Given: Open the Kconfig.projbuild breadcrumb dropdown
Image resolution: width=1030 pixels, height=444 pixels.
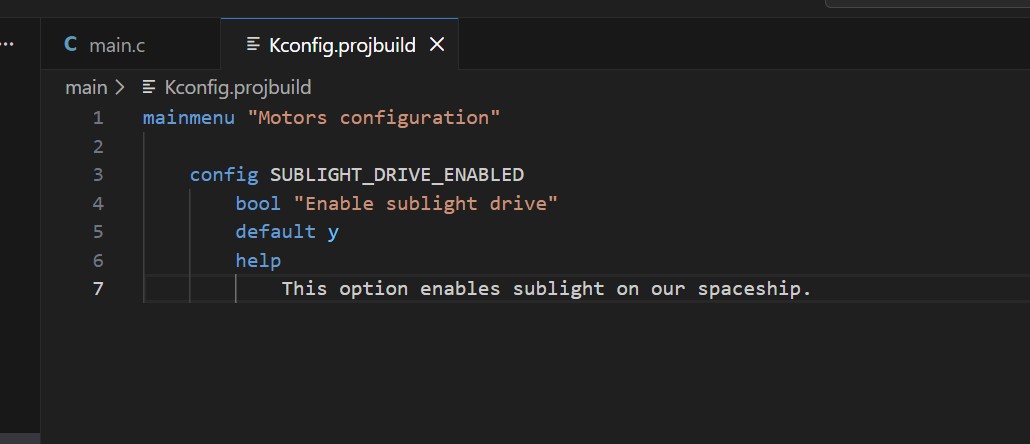Looking at the screenshot, I should pyautogui.click(x=237, y=88).
